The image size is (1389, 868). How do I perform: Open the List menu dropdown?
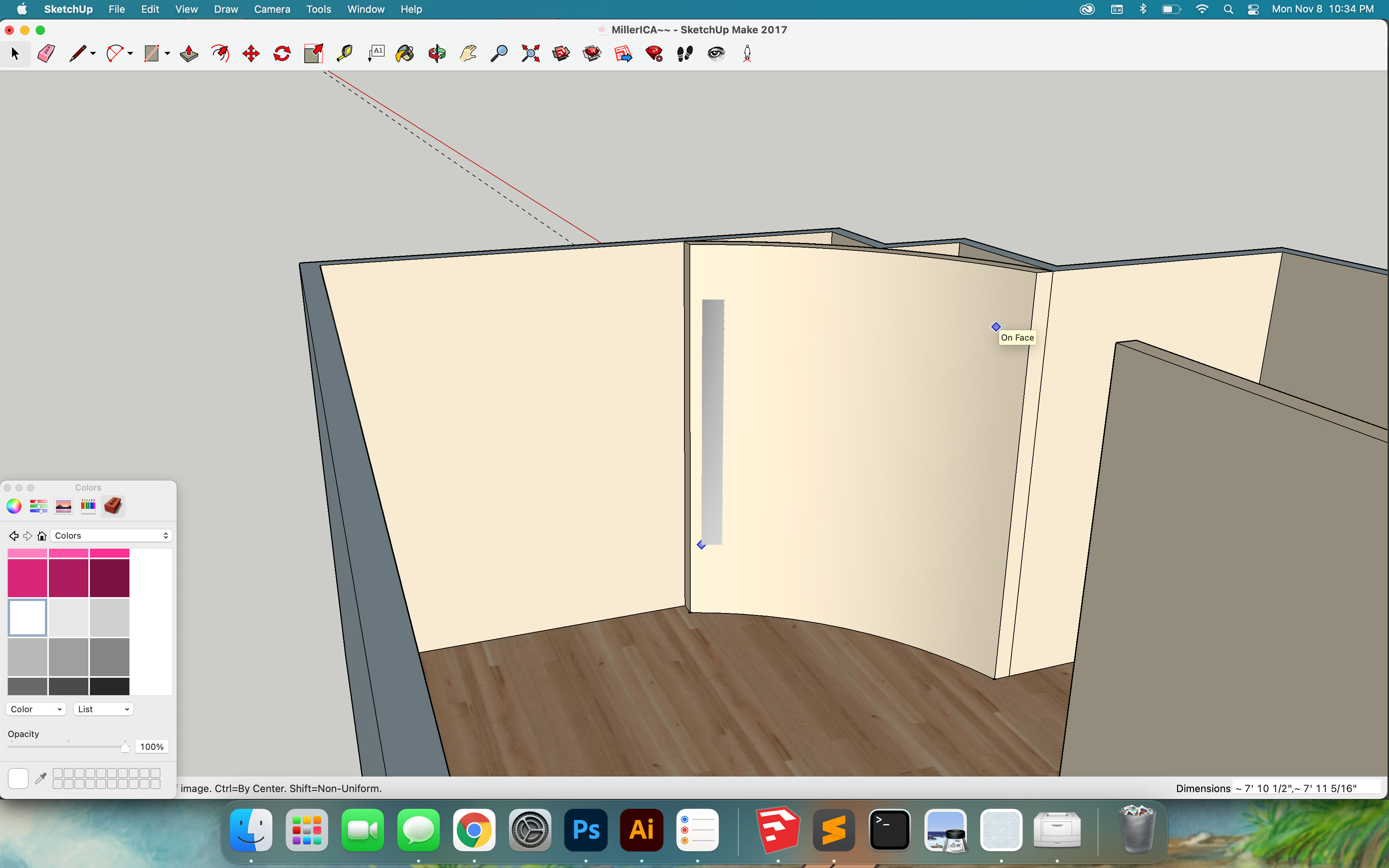pos(103,709)
